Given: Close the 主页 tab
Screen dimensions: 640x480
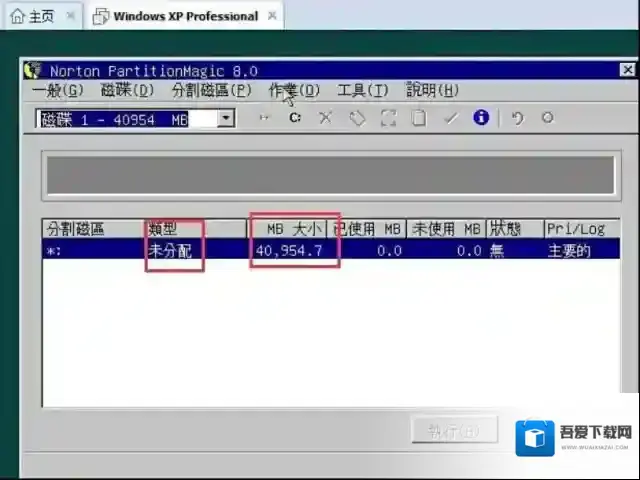Looking at the screenshot, I should coord(70,16).
